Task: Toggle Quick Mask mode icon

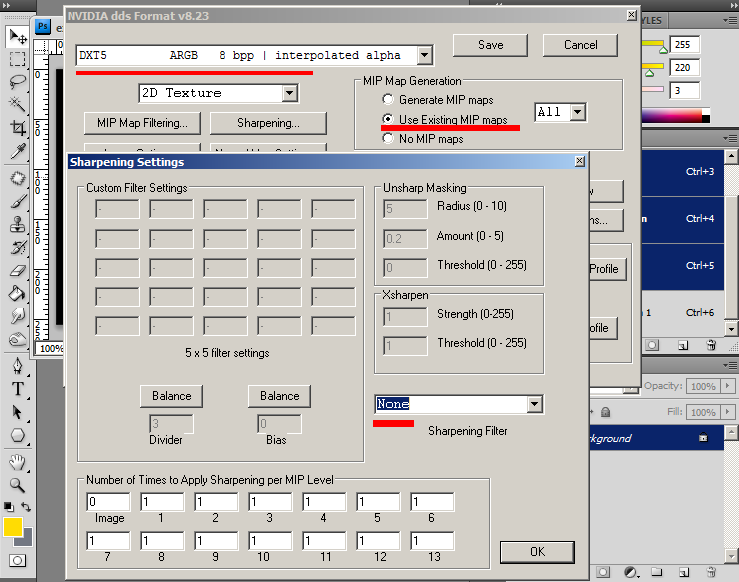Action: pos(17,561)
